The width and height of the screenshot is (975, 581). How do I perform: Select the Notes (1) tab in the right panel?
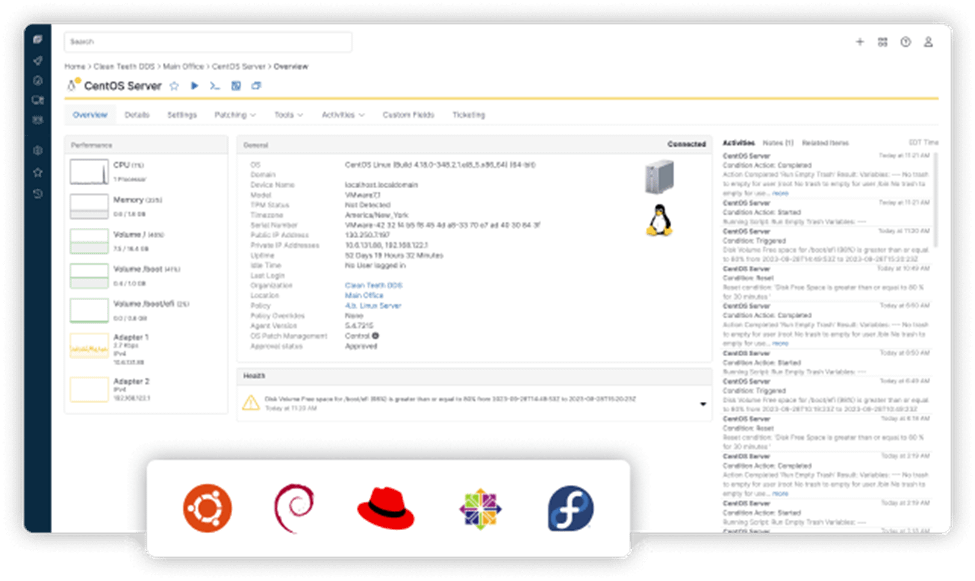pyautogui.click(x=778, y=143)
